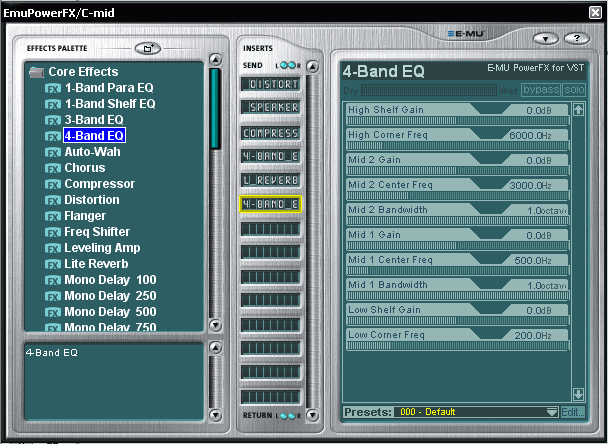This screenshot has height=444, width=608.
Task: Click the FX icon beside Compressor
Action: coord(53,184)
